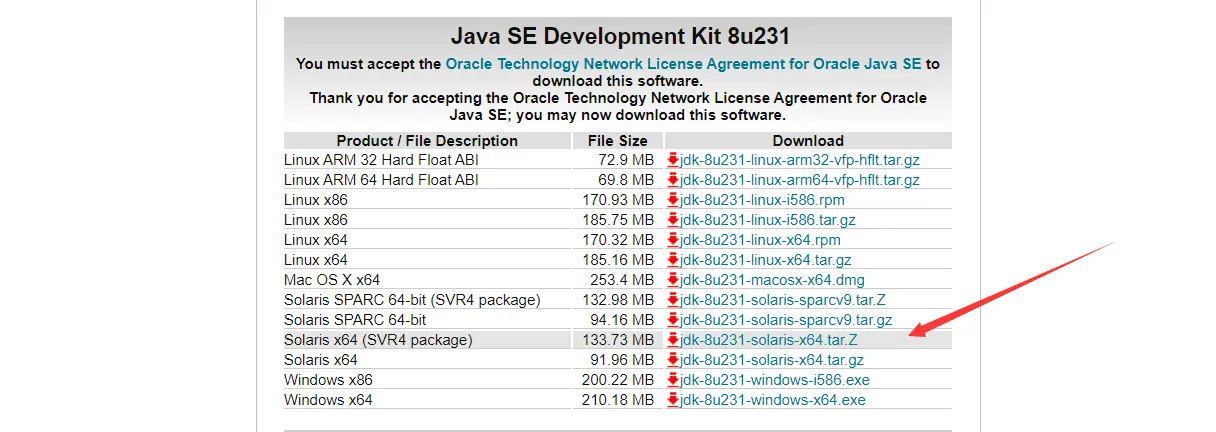Download jdk-8u231-solaris-sparcv9.tar.gz file link
The height and width of the screenshot is (432, 1216).
785,320
